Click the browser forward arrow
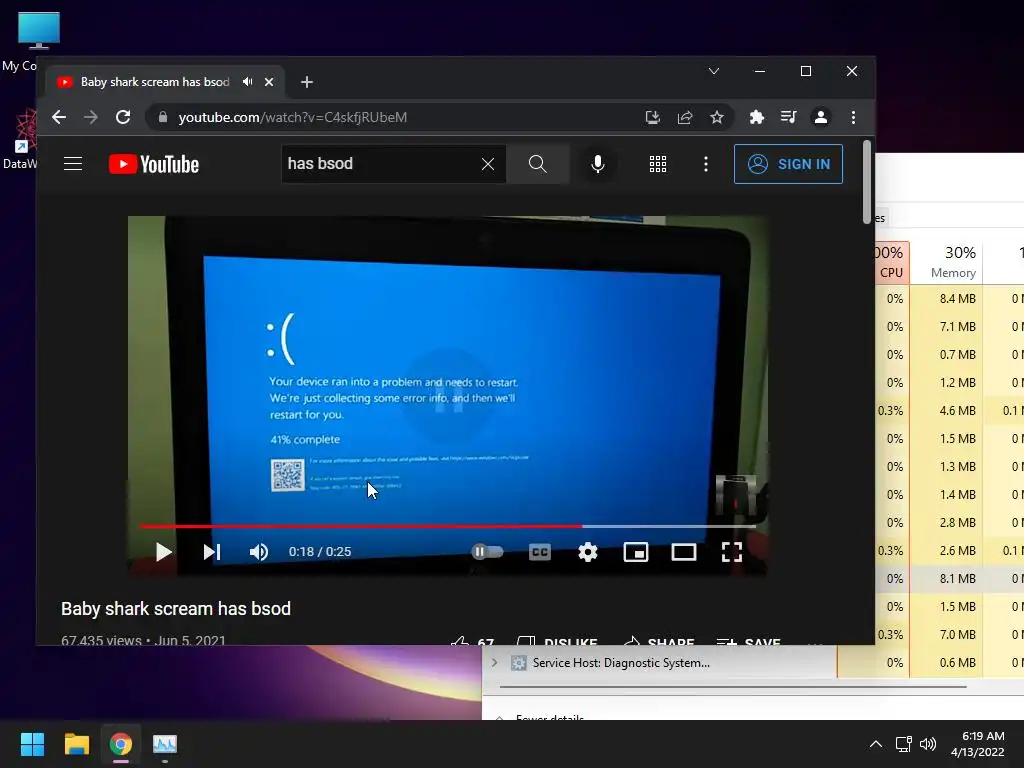 91,117
